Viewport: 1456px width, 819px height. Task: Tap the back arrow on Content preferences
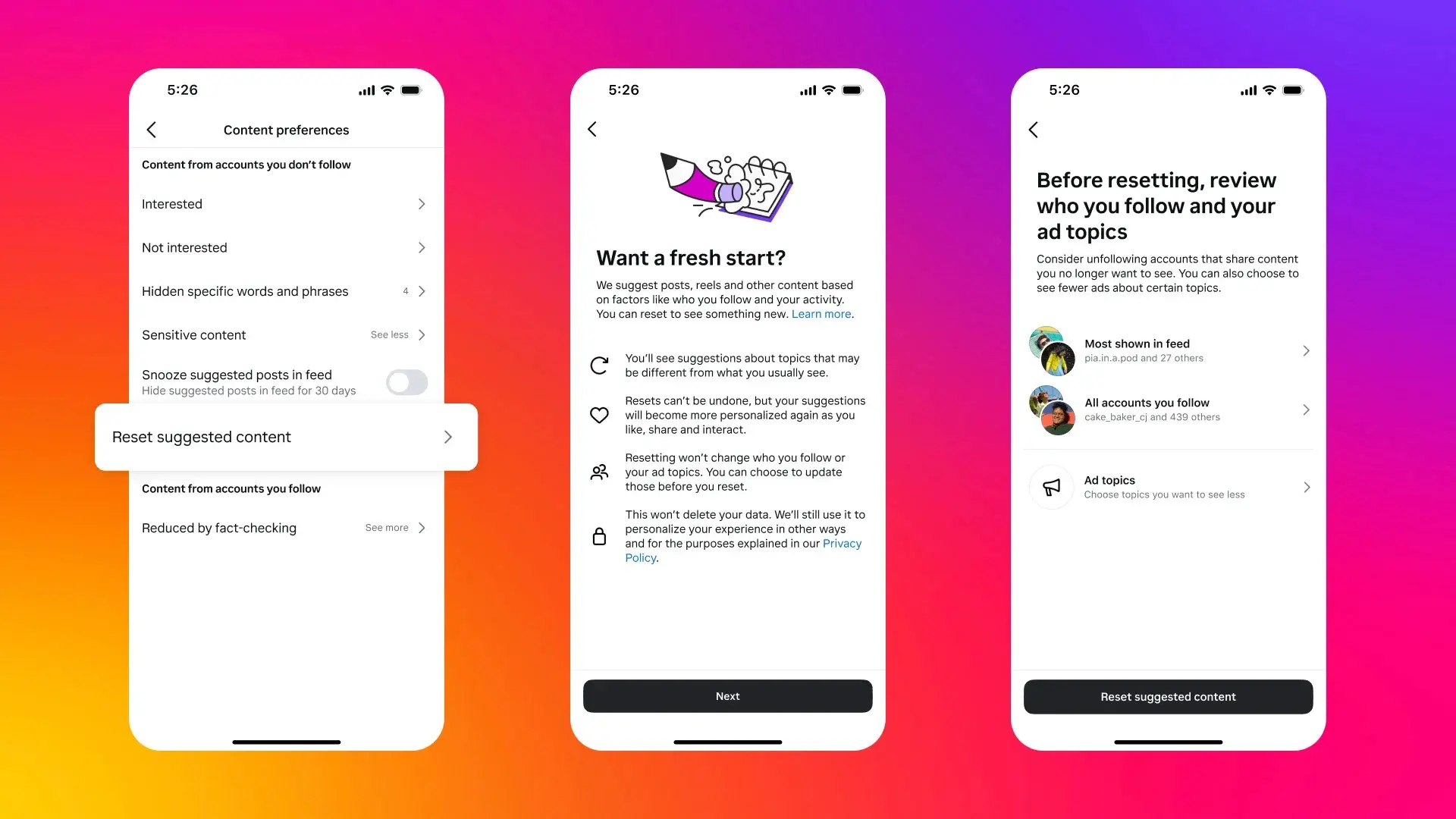coord(152,129)
